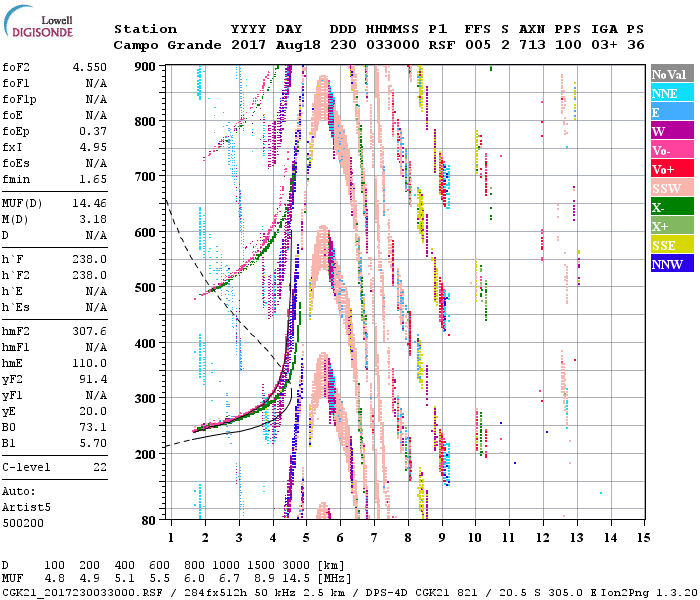700x600 pixels.
Task: Click the yE value 20.0
Action: pyautogui.click(x=93, y=412)
